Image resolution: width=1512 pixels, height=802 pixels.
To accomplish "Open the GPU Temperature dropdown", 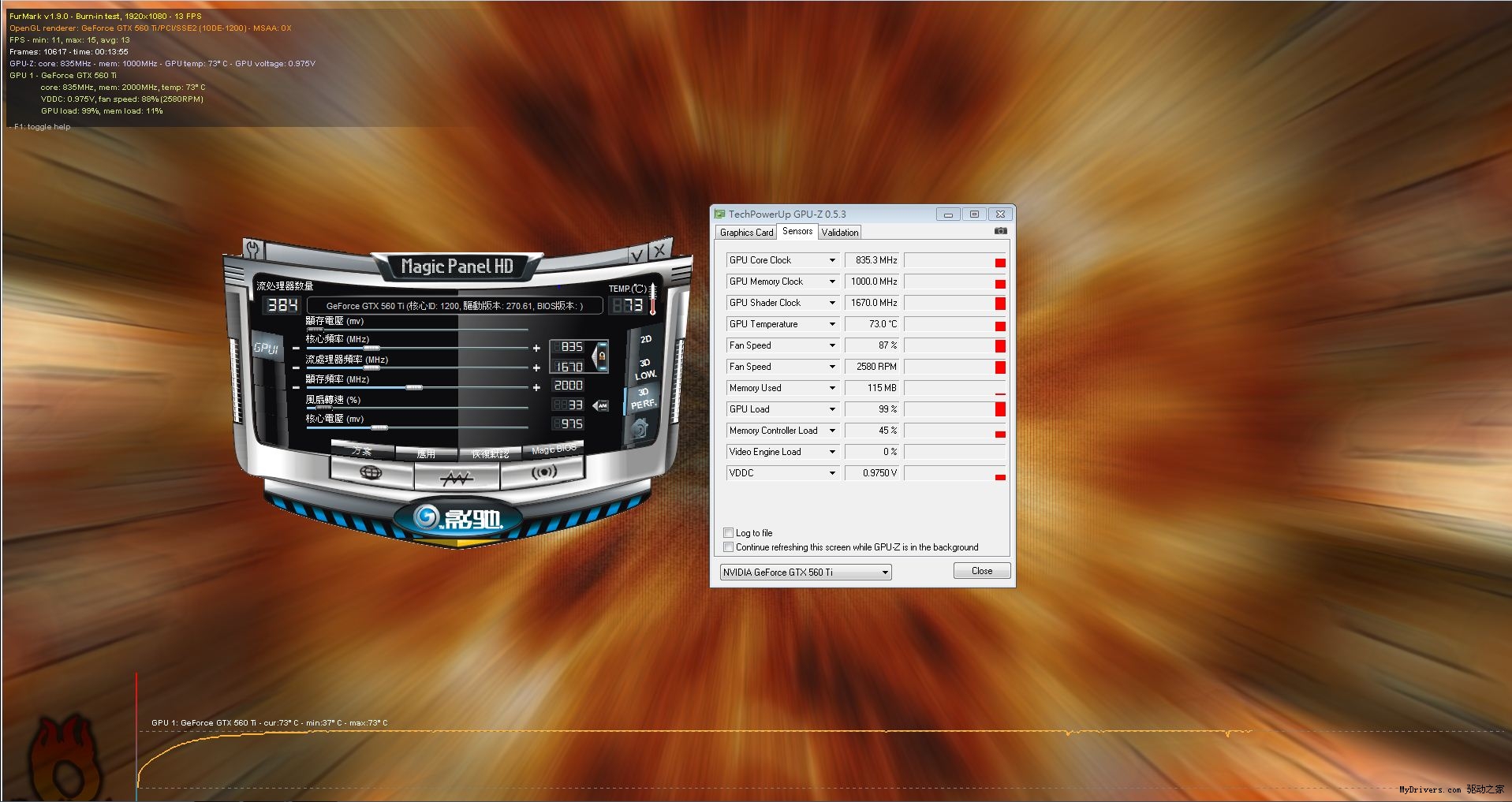I will pyautogui.click(x=782, y=324).
